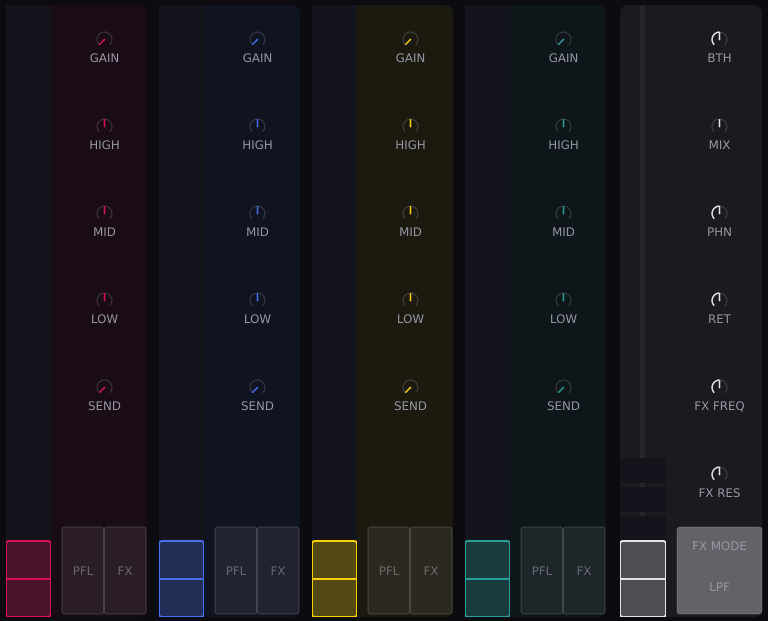Click the master PHN knob
Viewport: 768px width, 621px height.
[719, 213]
